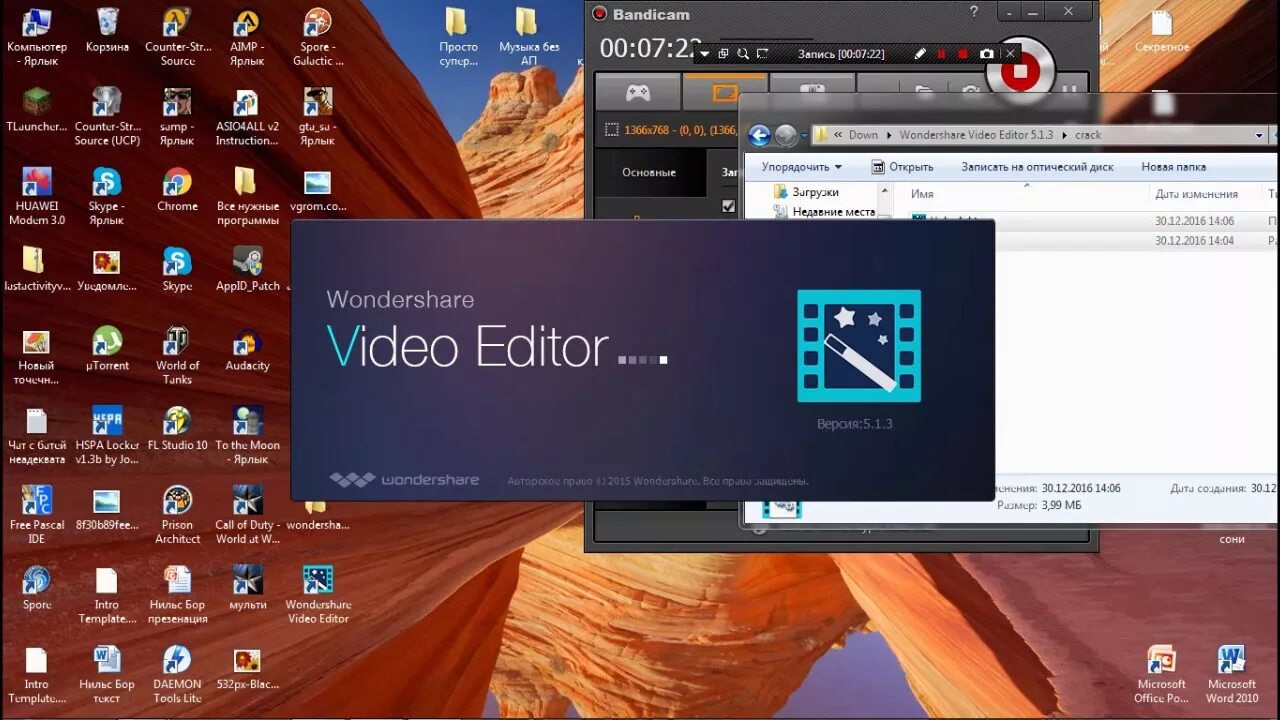Click Записать на оптический диск
The image size is (1280, 720).
point(1037,167)
